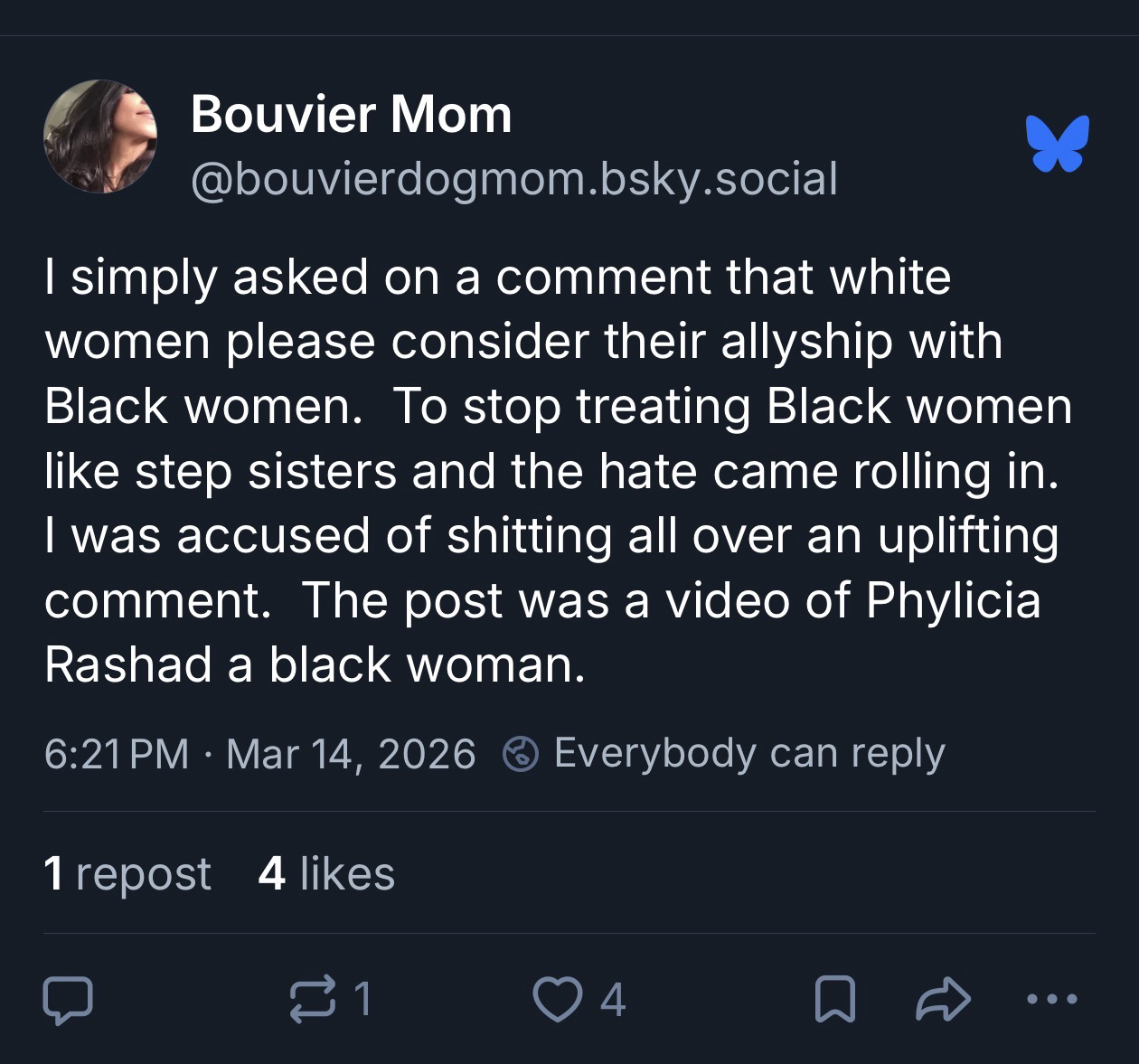
Task: Open the three-dot more options menu
Action: coord(1053,1000)
